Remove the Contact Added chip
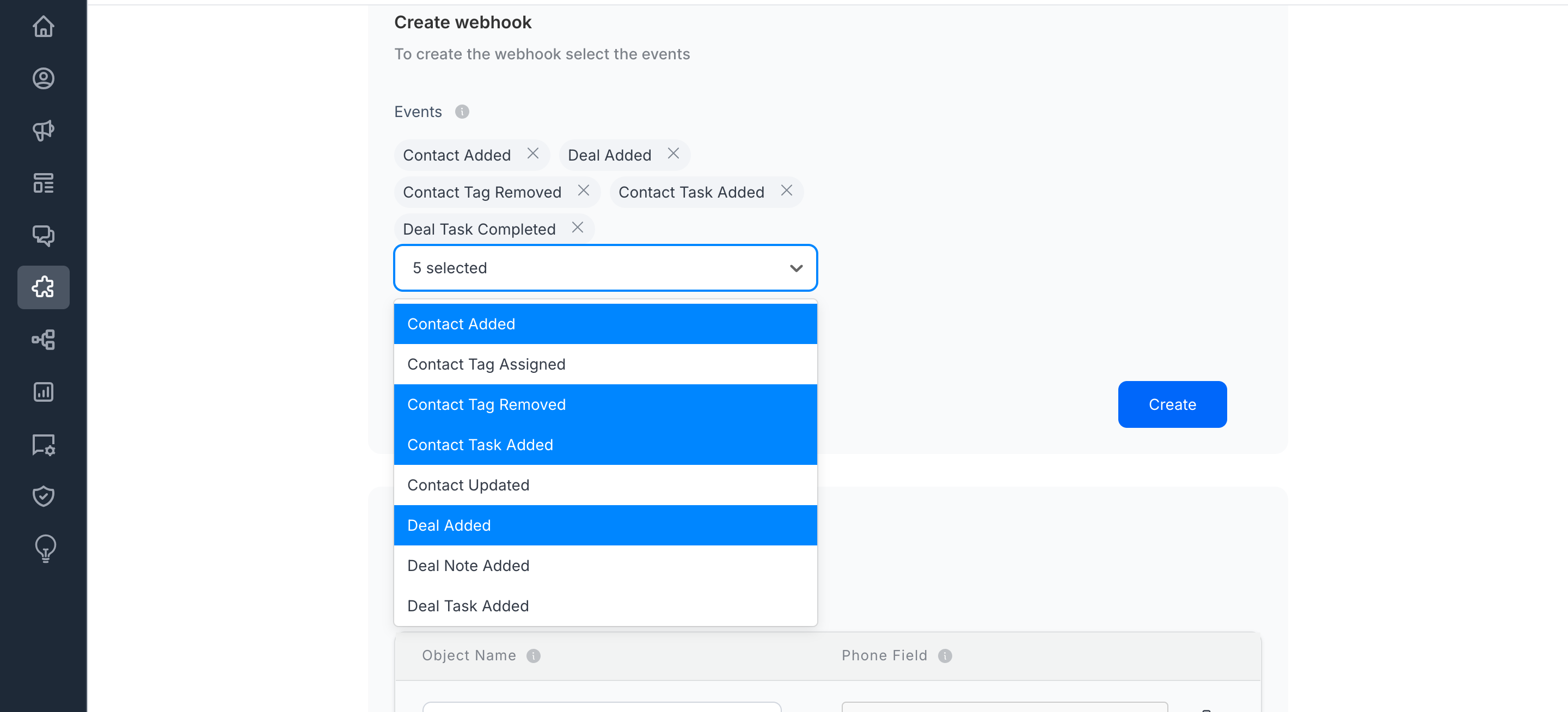The height and width of the screenshot is (712, 1568). [x=532, y=154]
